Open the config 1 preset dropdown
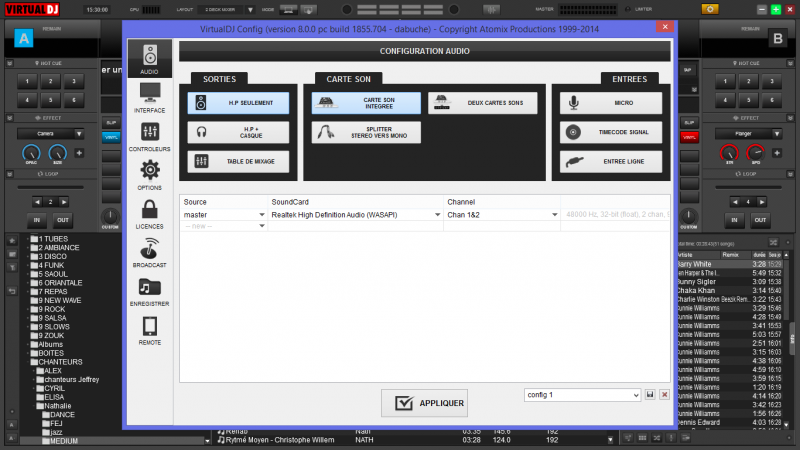This screenshot has height=450, width=800. click(582, 395)
